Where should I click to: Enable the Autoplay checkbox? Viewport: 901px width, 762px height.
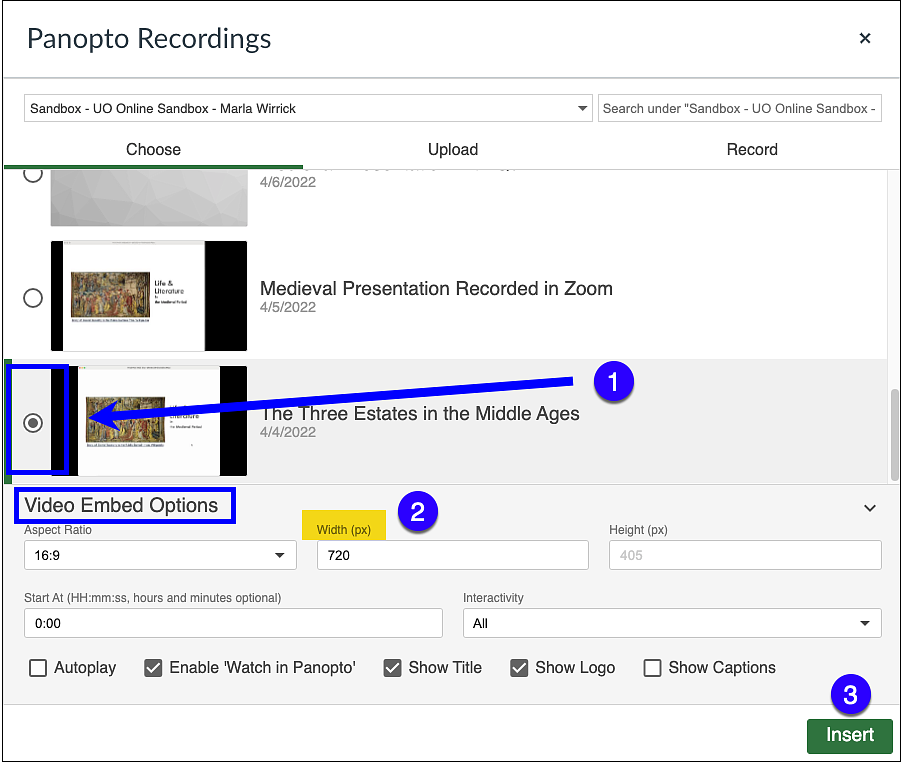click(38, 668)
